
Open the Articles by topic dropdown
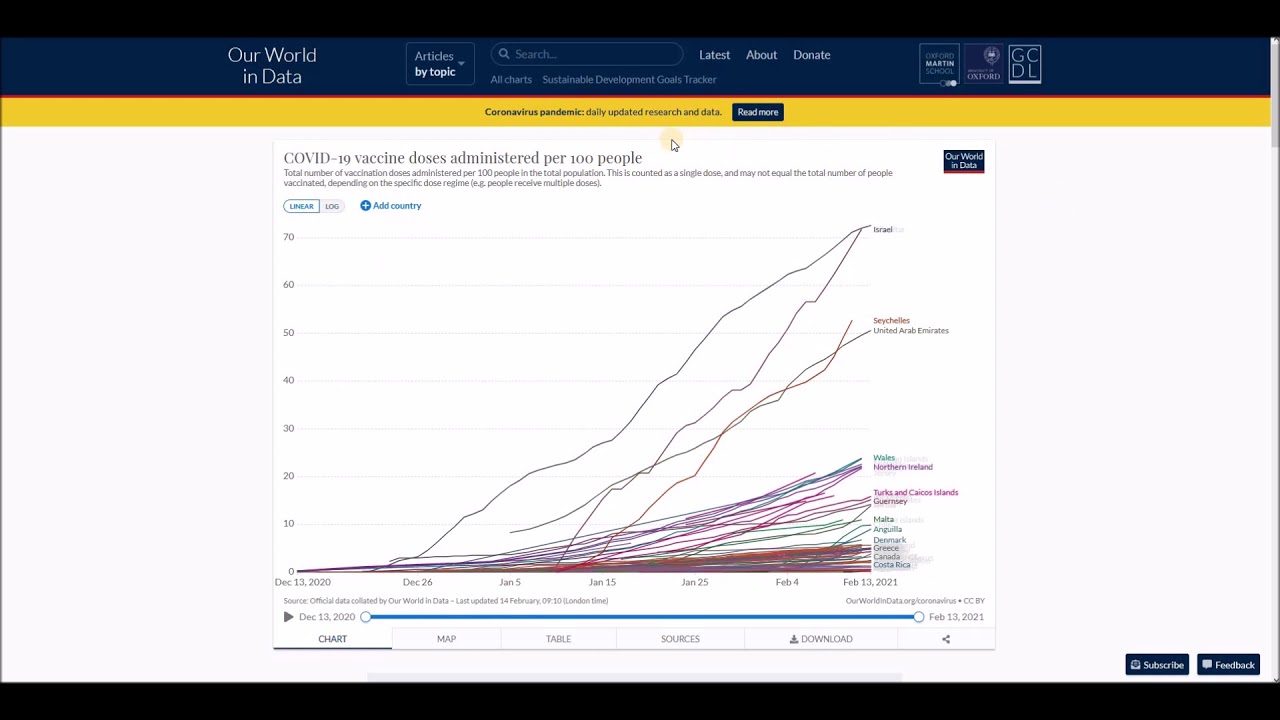(x=439, y=63)
